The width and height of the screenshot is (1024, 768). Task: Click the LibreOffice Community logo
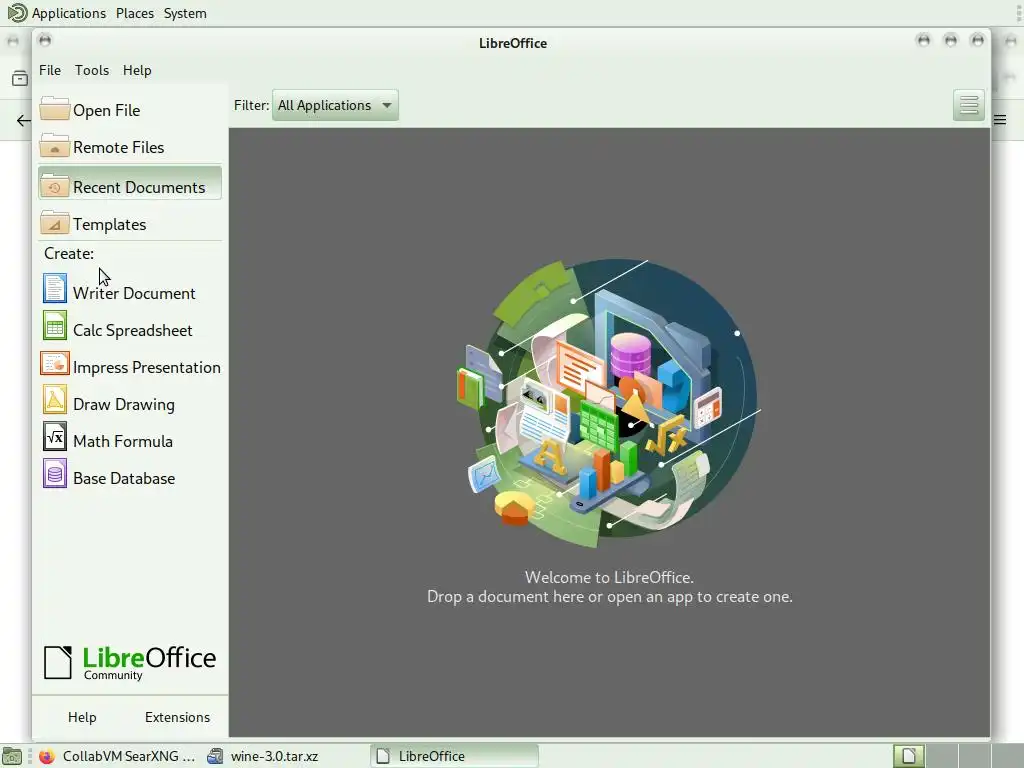click(129, 662)
